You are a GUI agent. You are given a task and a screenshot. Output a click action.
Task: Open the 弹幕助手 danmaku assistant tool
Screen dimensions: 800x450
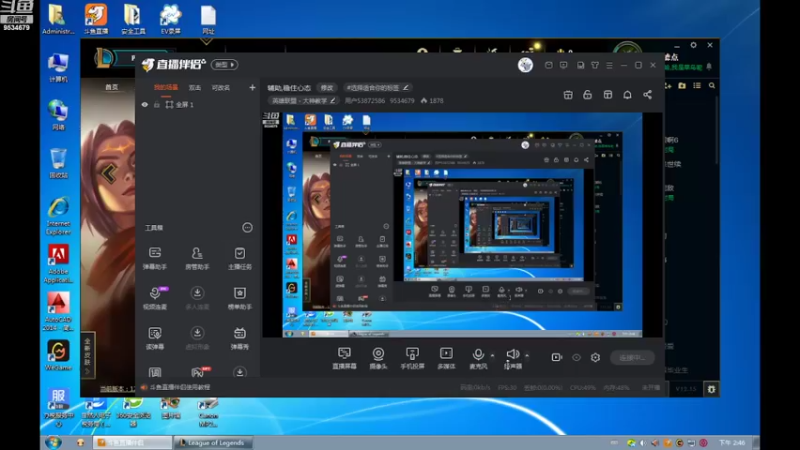155,258
